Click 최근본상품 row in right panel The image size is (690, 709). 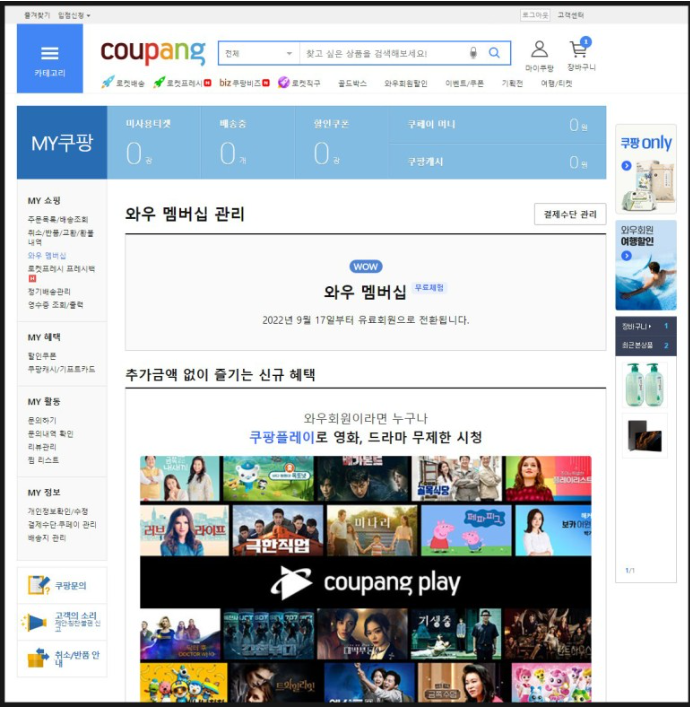646,345
